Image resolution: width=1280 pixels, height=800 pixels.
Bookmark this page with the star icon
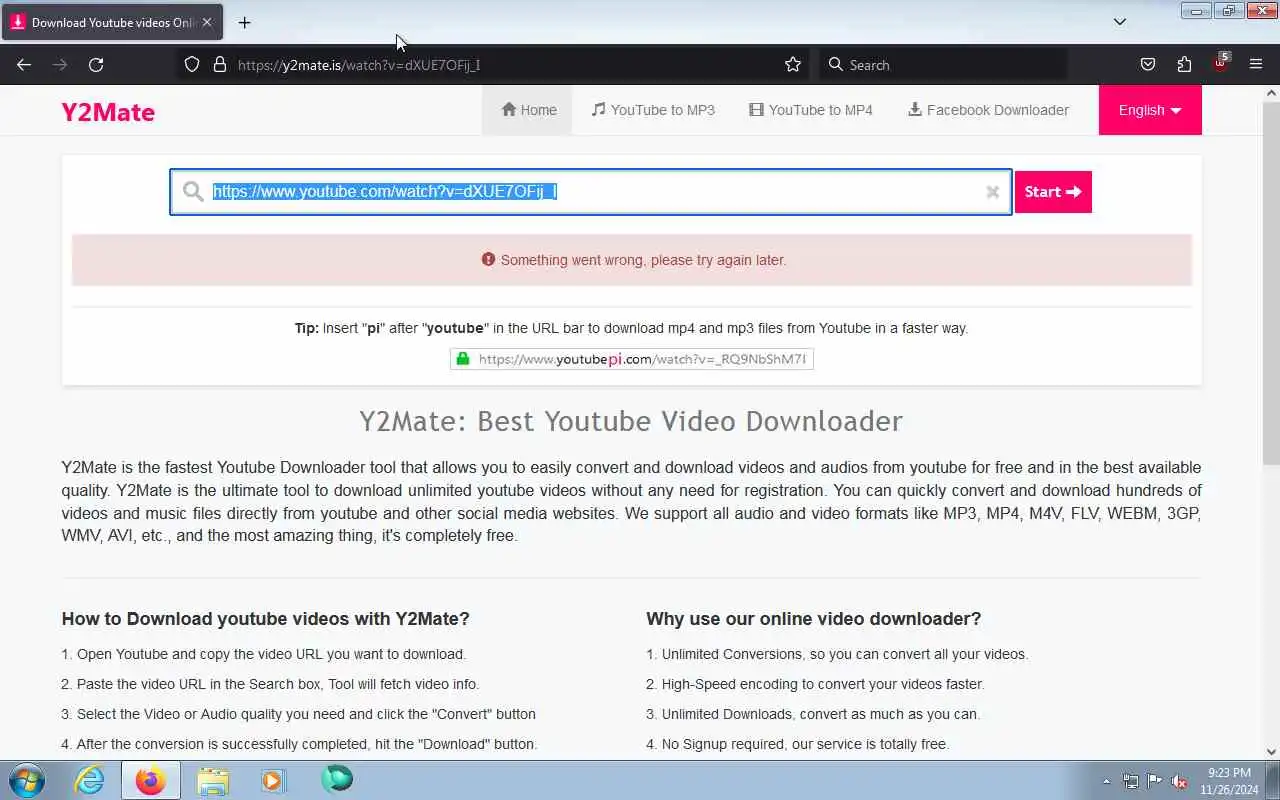tap(793, 65)
